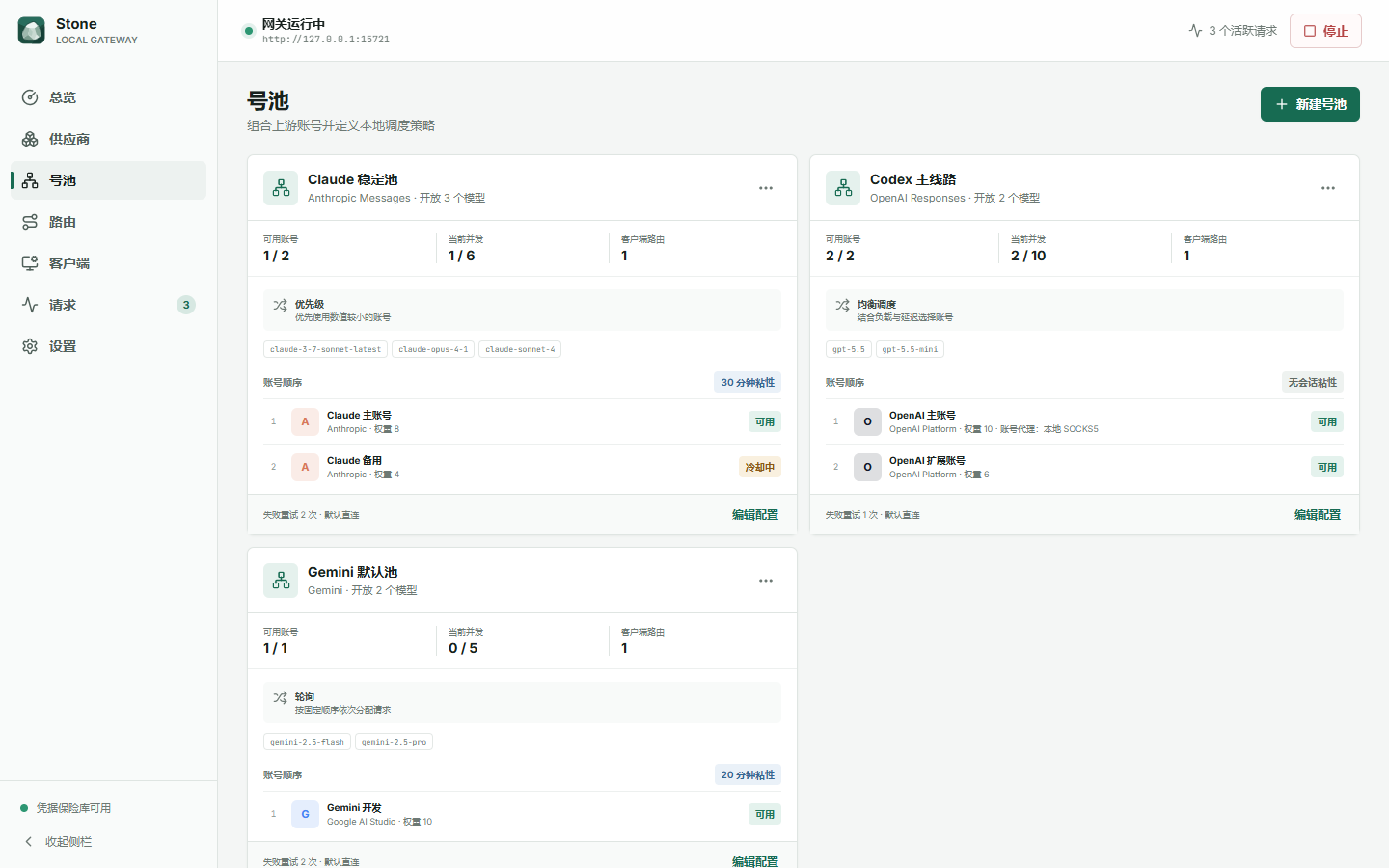
Task: Click the green gateway running status dot
Action: (249, 31)
